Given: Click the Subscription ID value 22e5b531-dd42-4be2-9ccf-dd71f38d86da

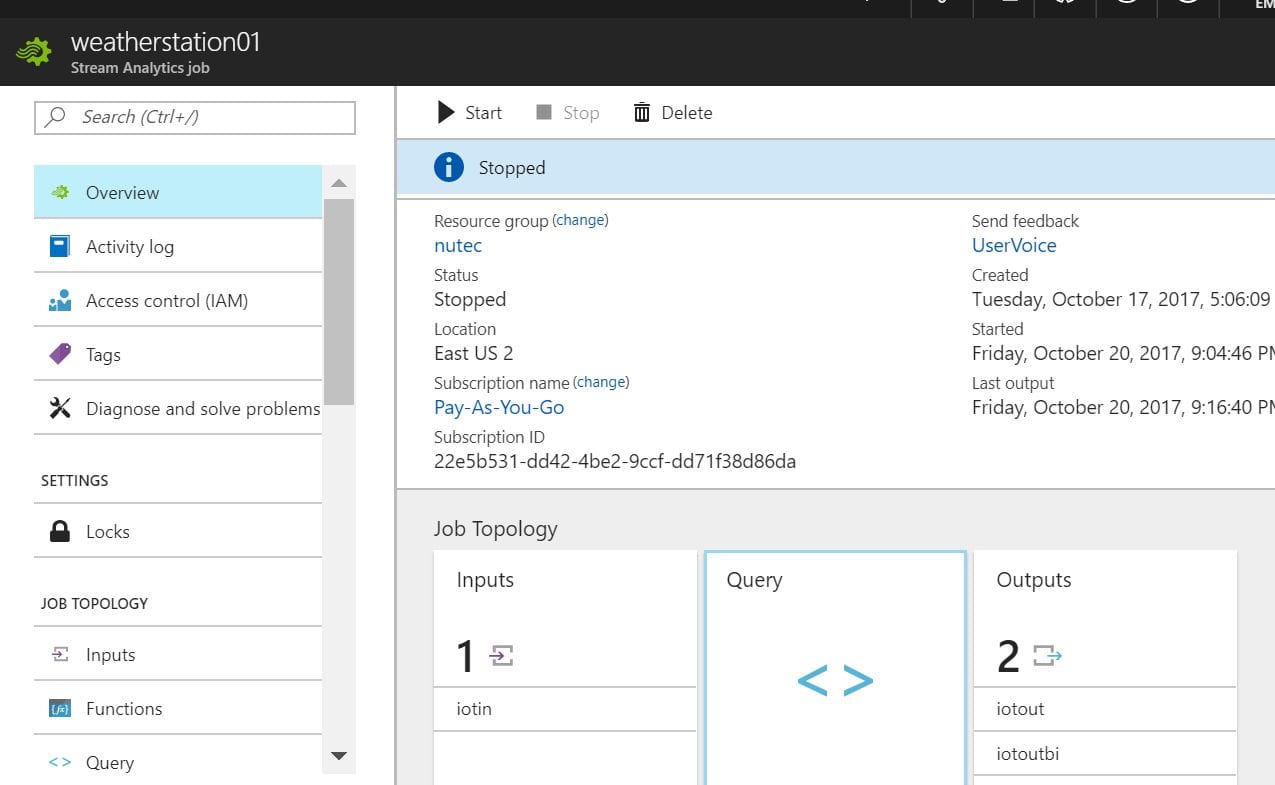Looking at the screenshot, I should click(x=615, y=461).
